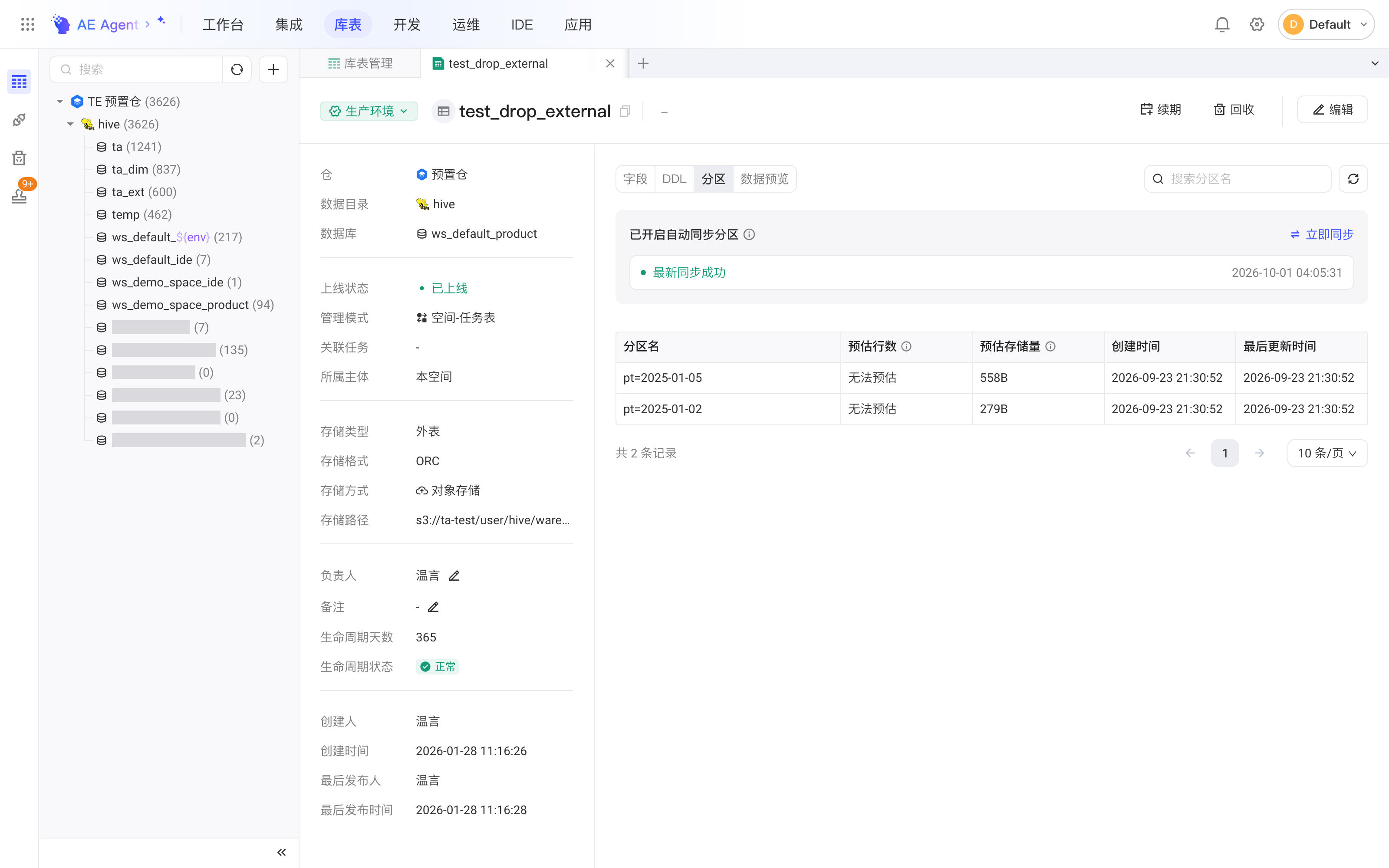Edit the 备注 remark with pencil icon
Viewport: 1389px width, 868px height.
pyautogui.click(x=433, y=607)
